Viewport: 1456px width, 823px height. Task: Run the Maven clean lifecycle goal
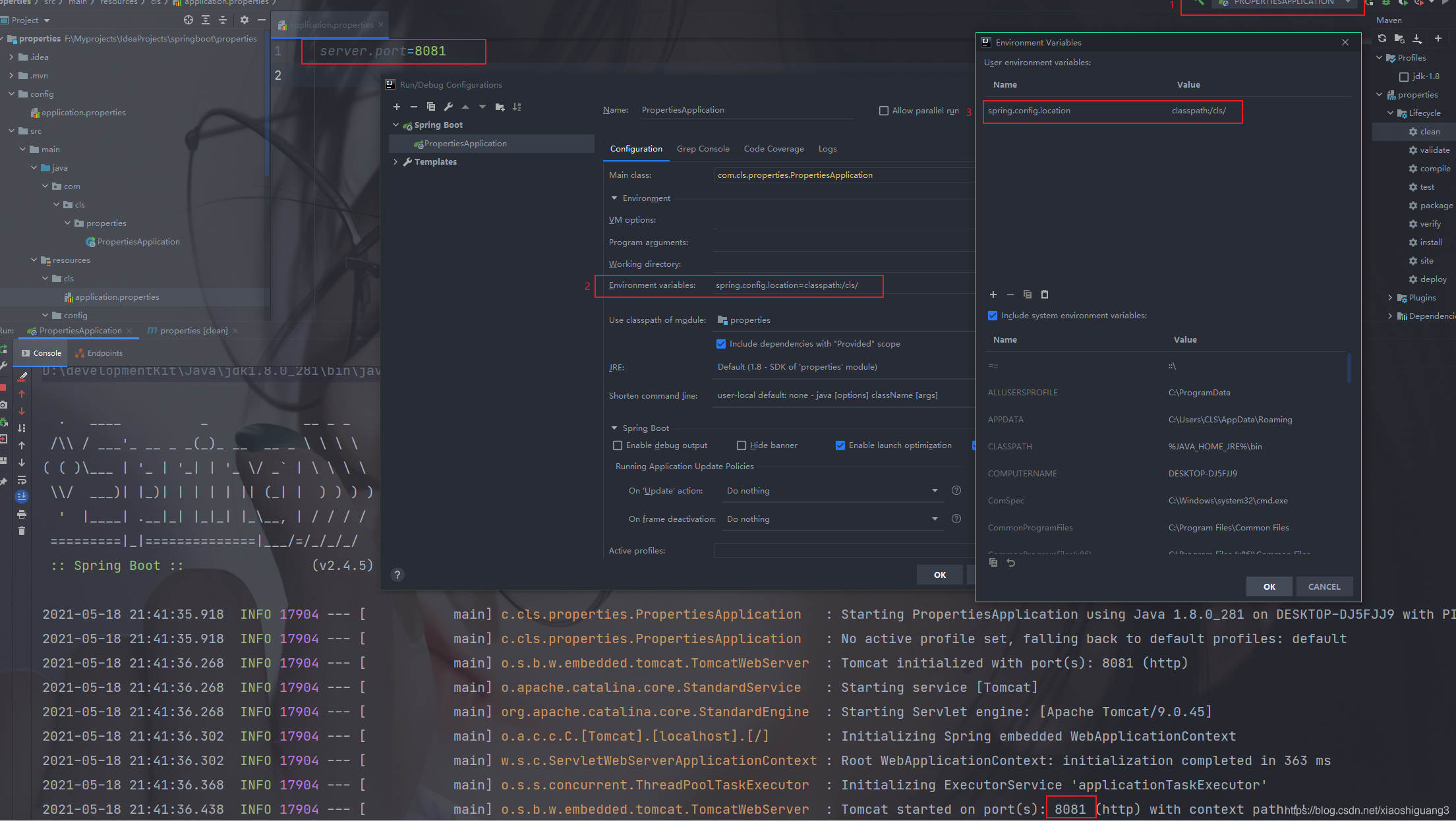(1429, 132)
